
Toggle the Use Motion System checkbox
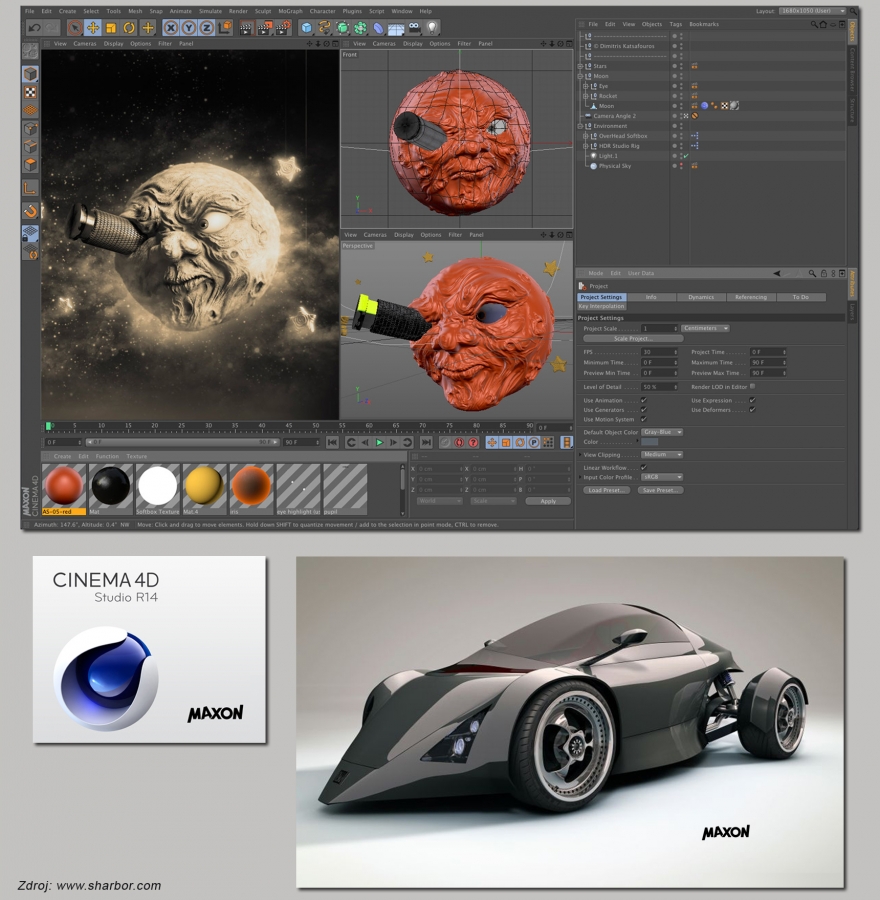[643, 420]
